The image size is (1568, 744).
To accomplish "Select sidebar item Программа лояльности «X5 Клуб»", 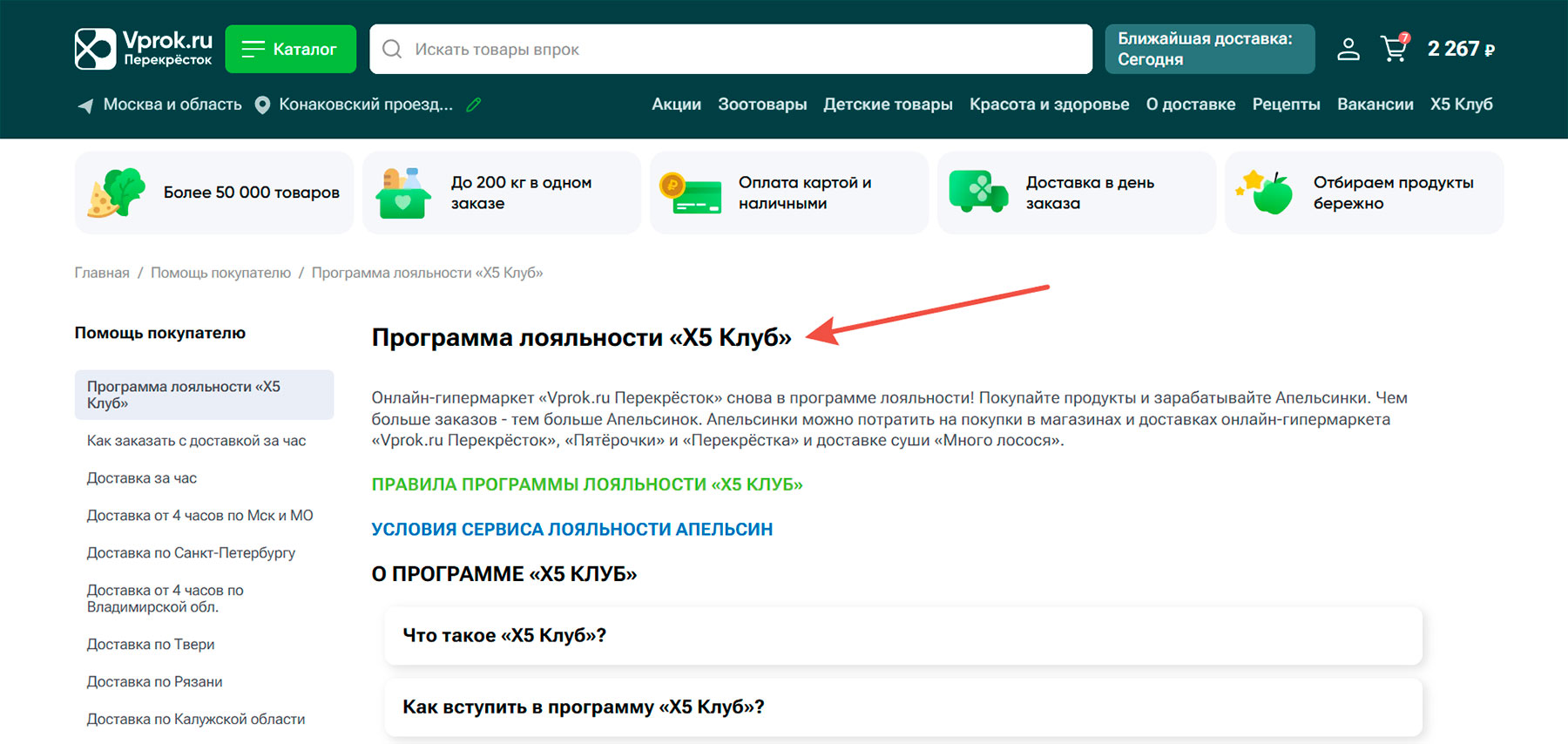I will 204,395.
